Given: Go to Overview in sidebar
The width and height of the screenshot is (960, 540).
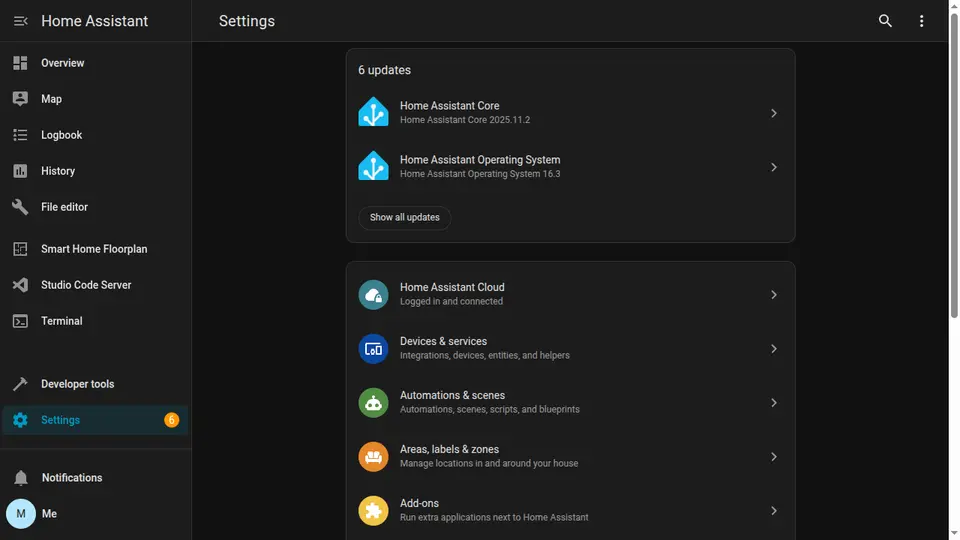Looking at the screenshot, I should pos(96,63).
